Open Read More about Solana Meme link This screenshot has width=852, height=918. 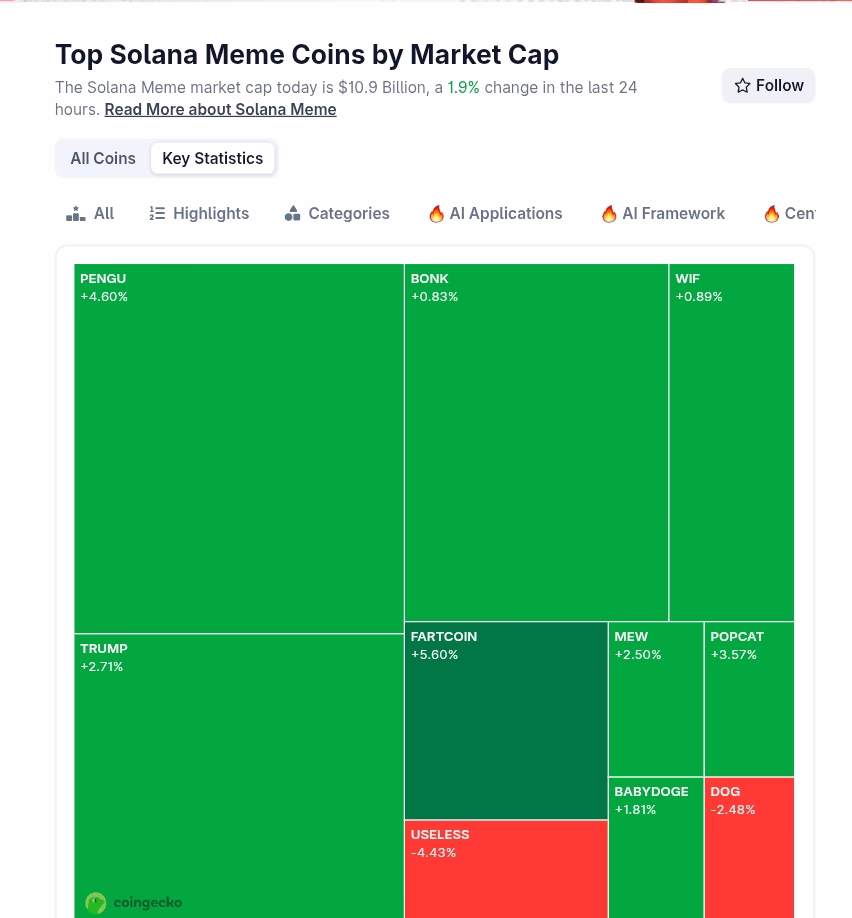(x=220, y=109)
